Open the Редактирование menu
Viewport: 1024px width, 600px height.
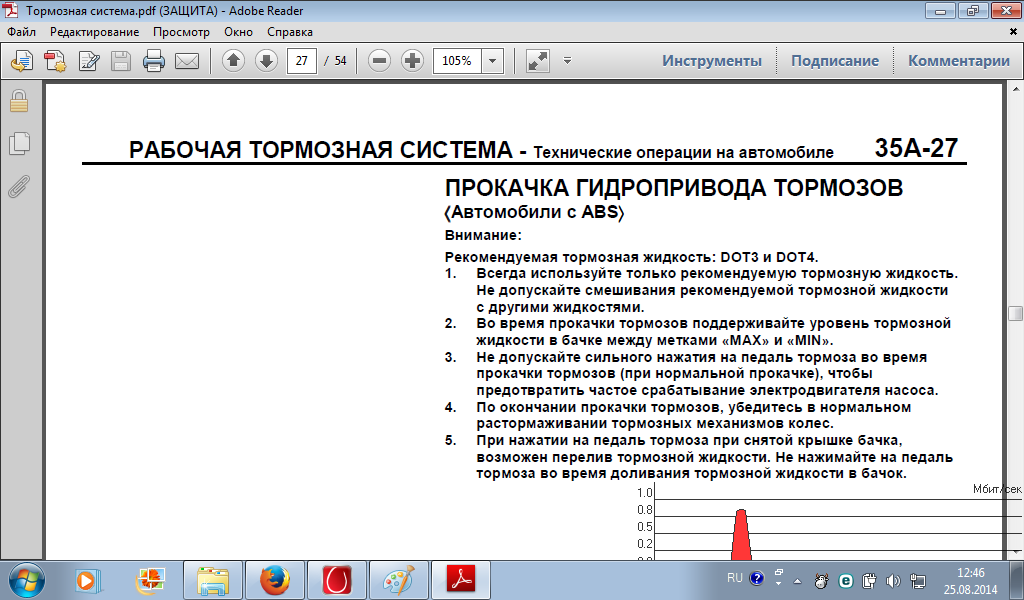coord(93,32)
